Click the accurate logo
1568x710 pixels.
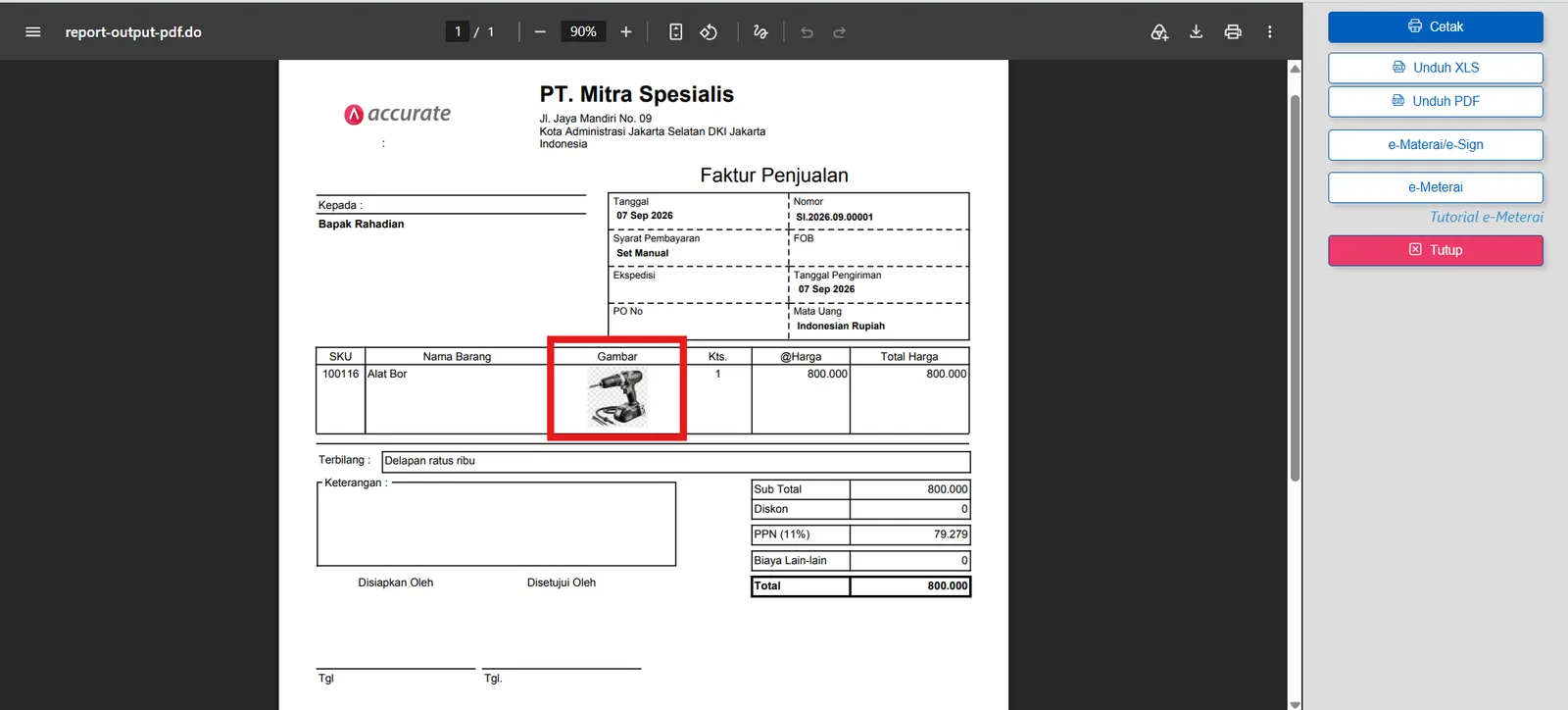[398, 114]
